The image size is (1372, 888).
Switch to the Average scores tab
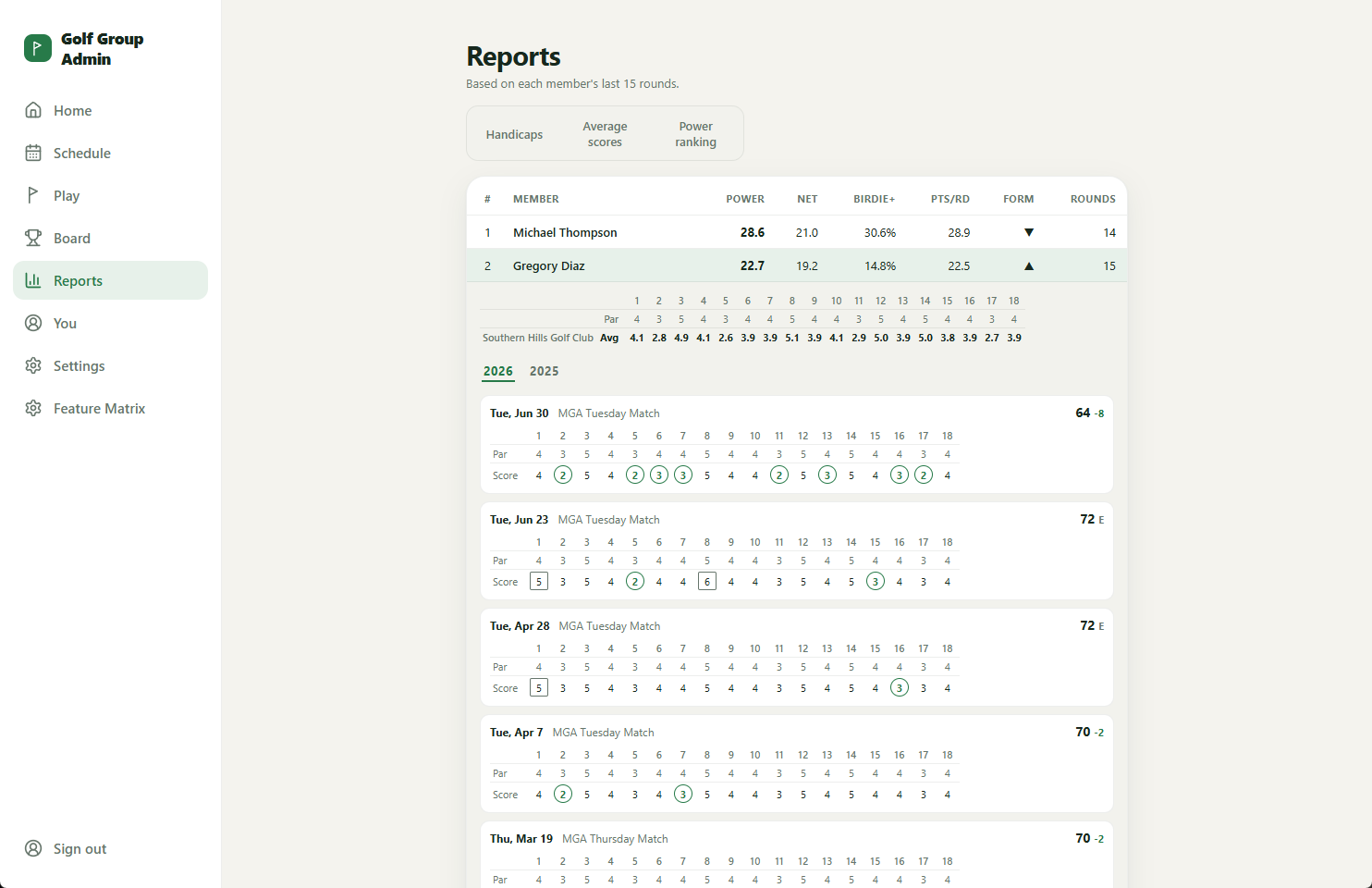coord(605,134)
